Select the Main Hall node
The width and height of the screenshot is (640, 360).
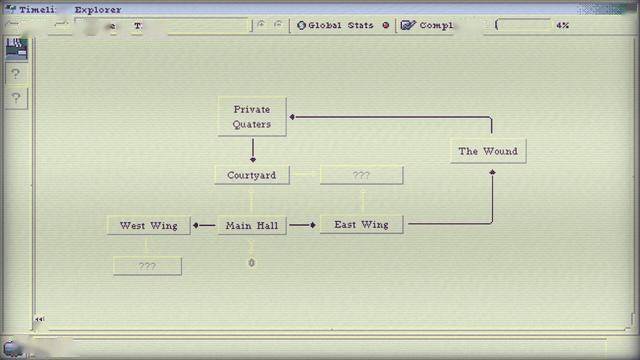click(252, 225)
